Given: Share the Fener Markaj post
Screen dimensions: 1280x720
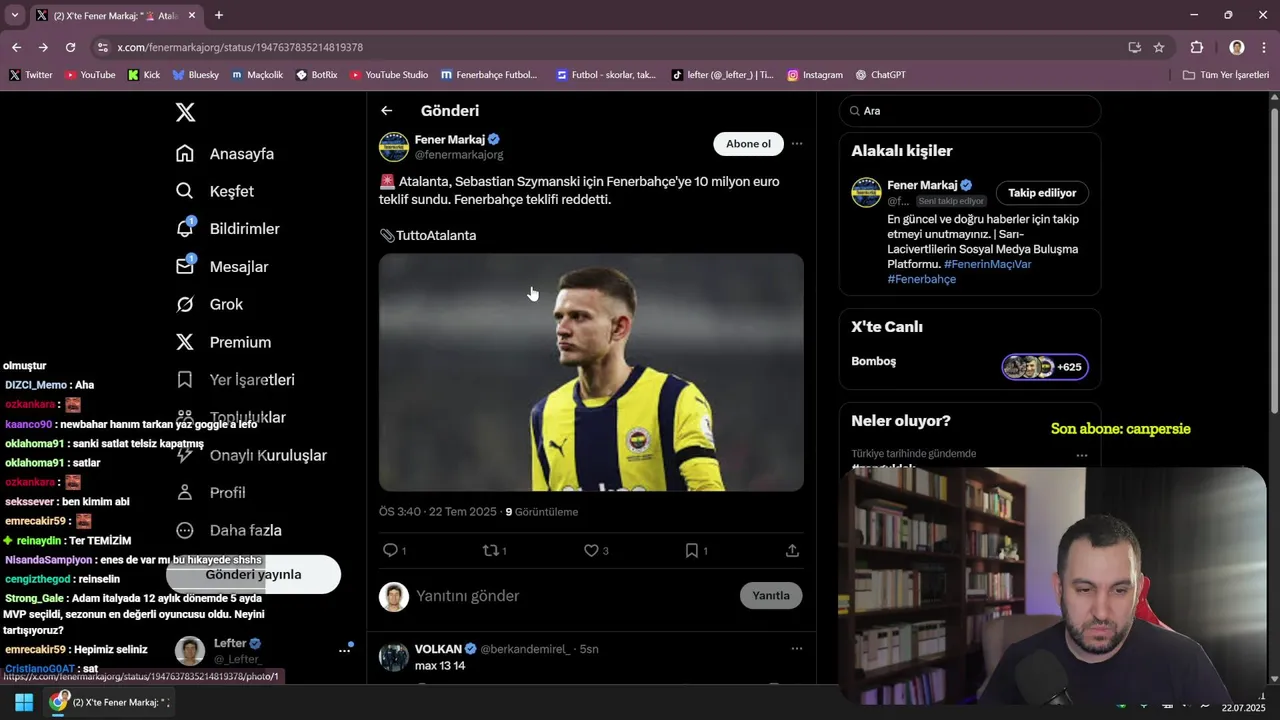Looking at the screenshot, I should (x=792, y=550).
